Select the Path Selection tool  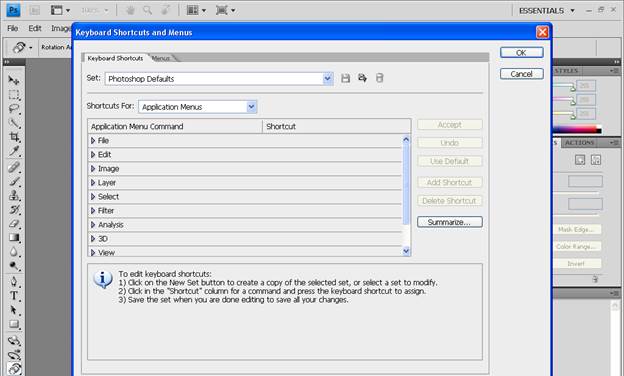(x=14, y=310)
